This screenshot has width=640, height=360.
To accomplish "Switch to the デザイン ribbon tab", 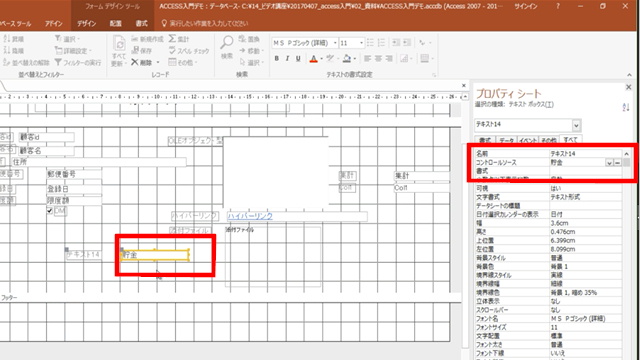I will coord(87,23).
